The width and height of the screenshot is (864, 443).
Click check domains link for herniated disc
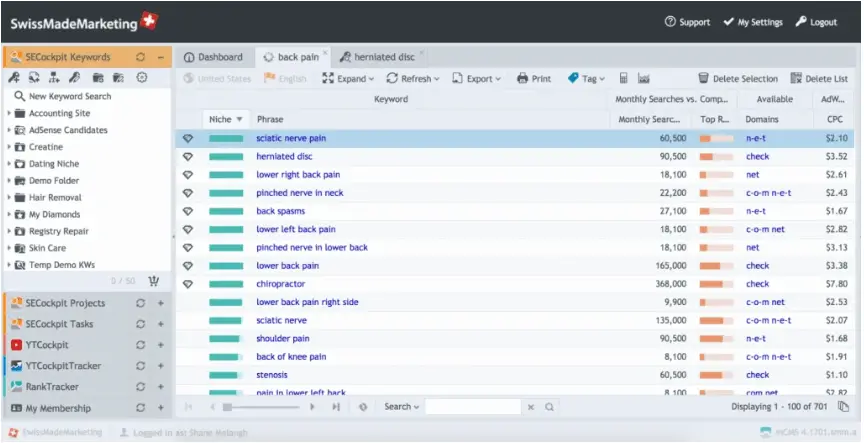pos(758,156)
